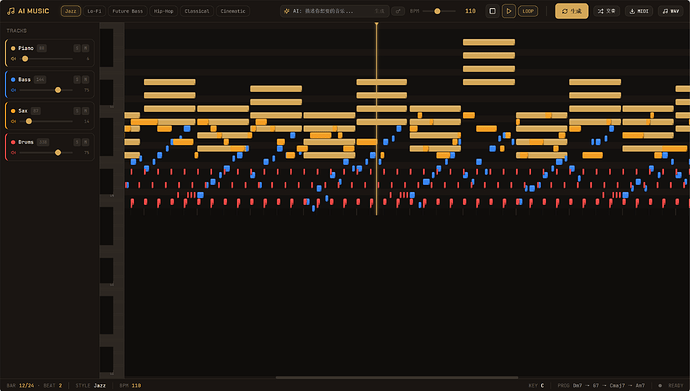Click the AI MUSIC note logo
Screen dimensions: 690x391
(x=11, y=11)
